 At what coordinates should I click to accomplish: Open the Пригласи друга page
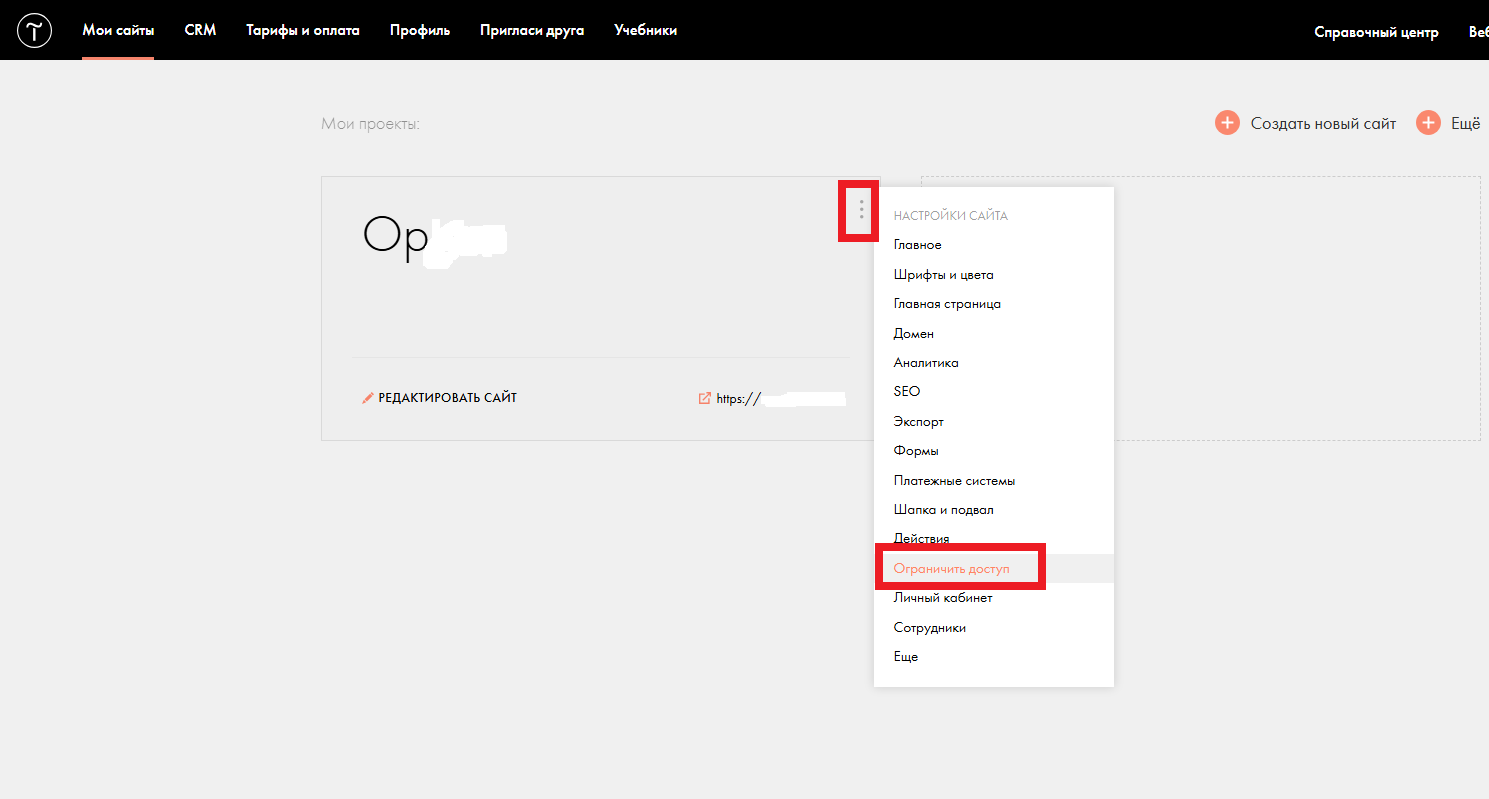coord(532,30)
